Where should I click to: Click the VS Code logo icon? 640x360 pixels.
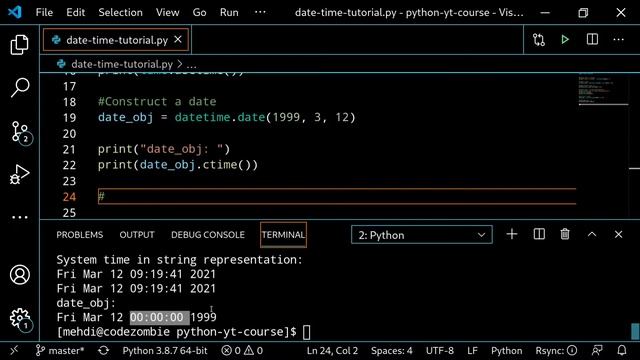[x=14, y=12]
